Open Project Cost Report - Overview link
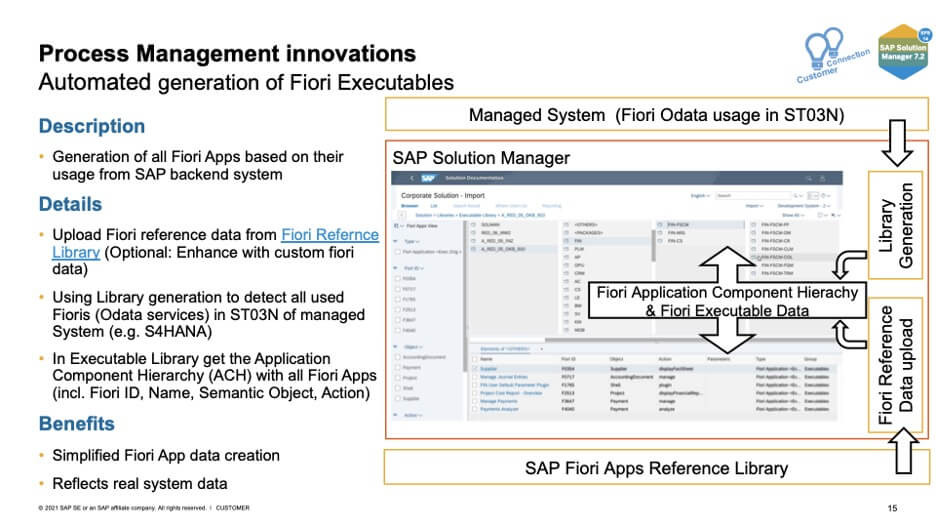The width and height of the screenshot is (936, 528). pos(511,393)
